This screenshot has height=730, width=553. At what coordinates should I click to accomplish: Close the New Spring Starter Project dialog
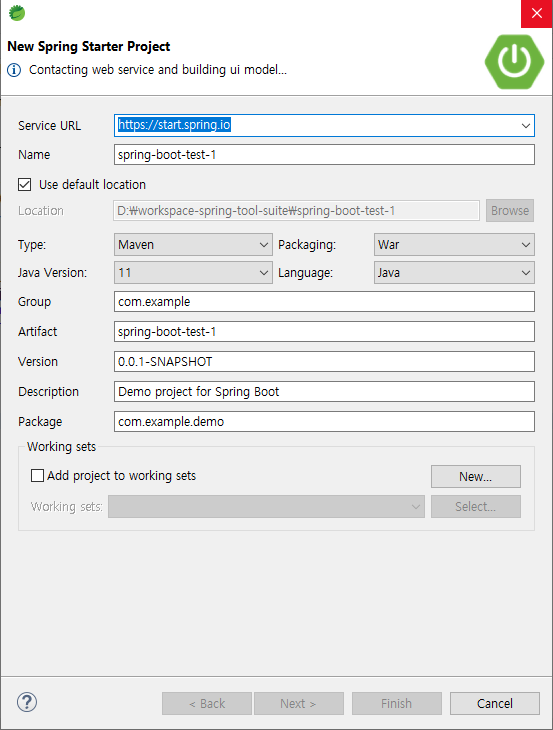coord(537,14)
